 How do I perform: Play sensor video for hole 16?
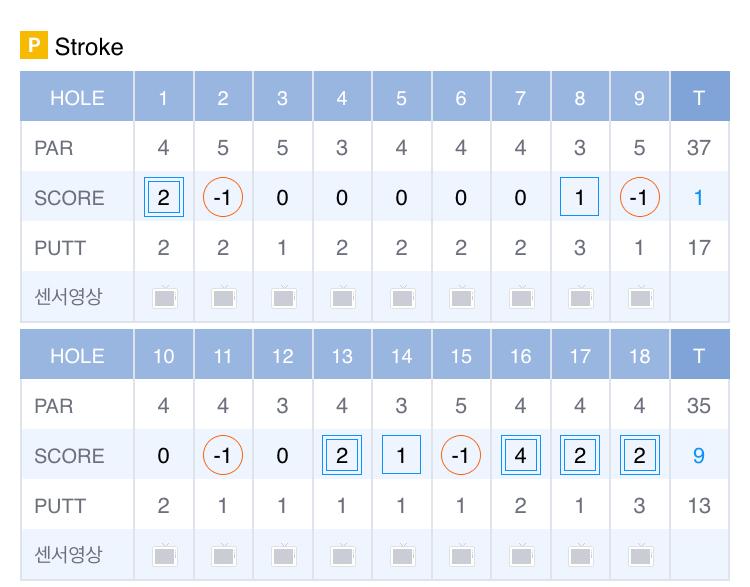(520, 555)
